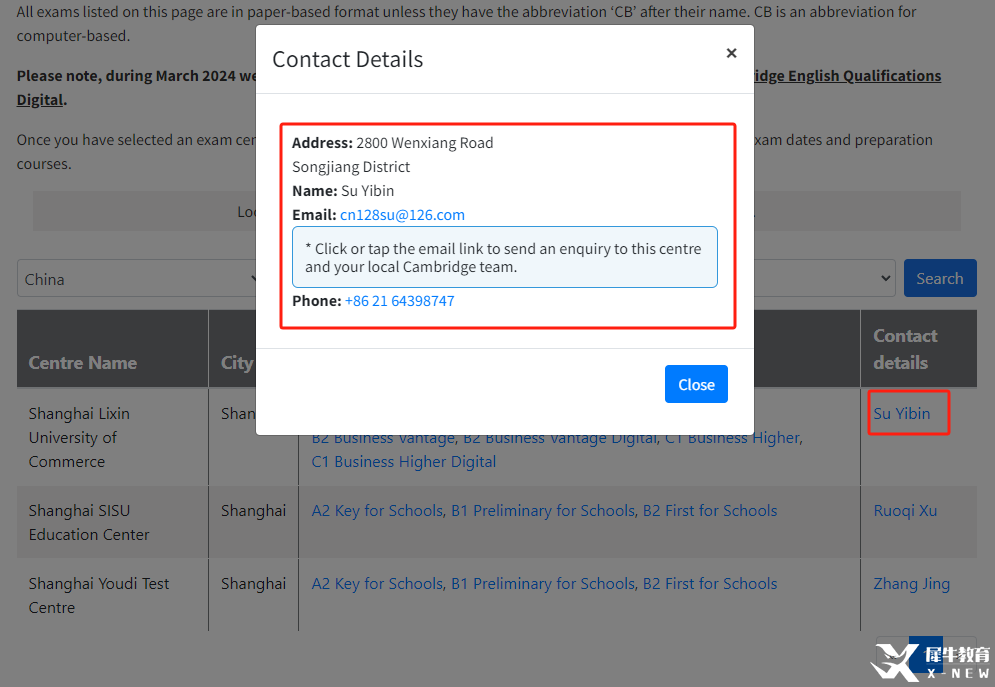Expand the dropdown arrow beside Search
The image size is (995, 687).
click(885, 278)
